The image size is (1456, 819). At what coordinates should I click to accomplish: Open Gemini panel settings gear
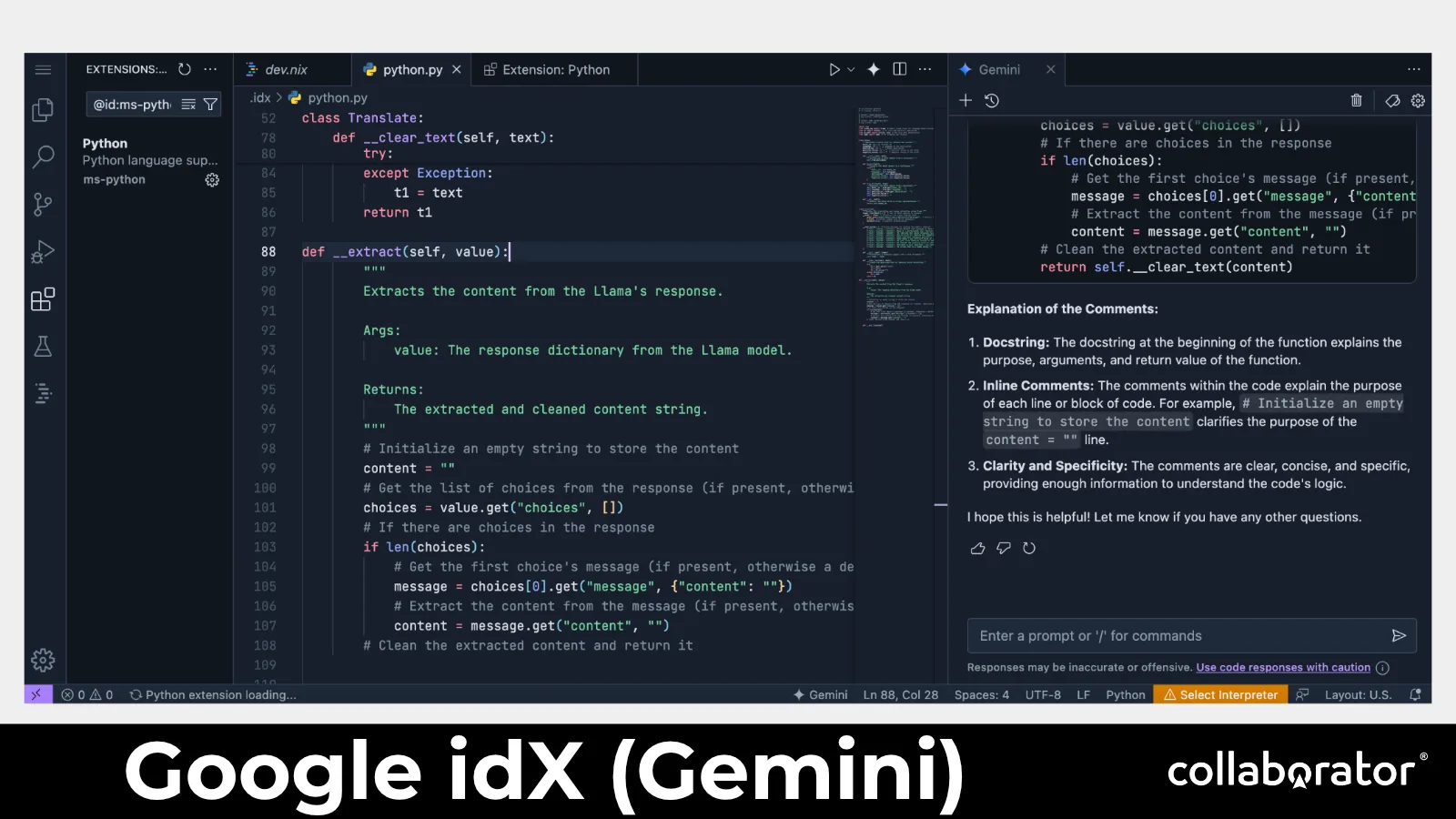point(1418,100)
